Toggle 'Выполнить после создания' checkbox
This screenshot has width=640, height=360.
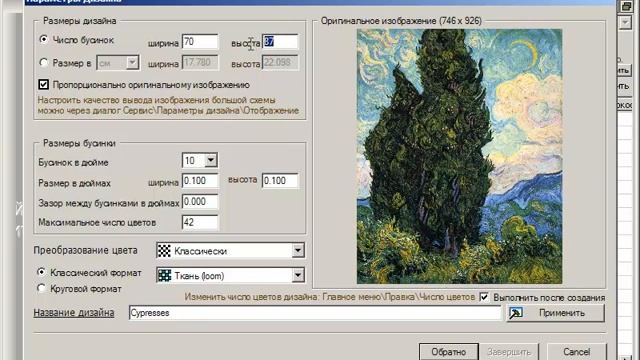pyautogui.click(x=484, y=297)
